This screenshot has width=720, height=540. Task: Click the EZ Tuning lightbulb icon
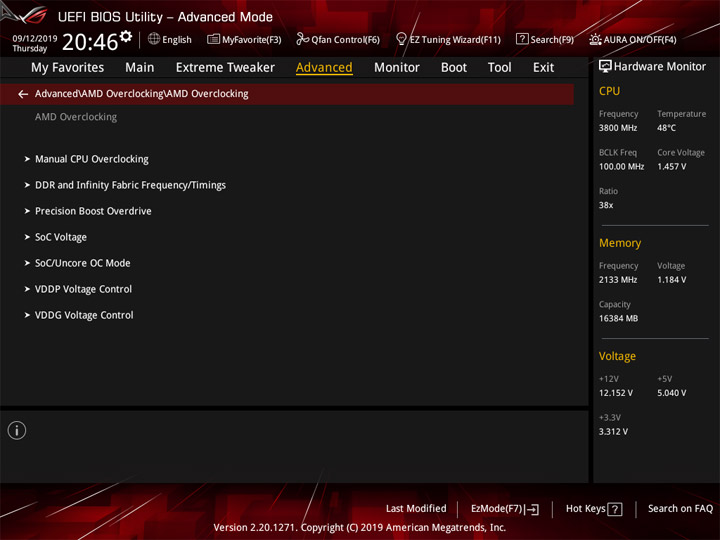[x=401, y=39]
